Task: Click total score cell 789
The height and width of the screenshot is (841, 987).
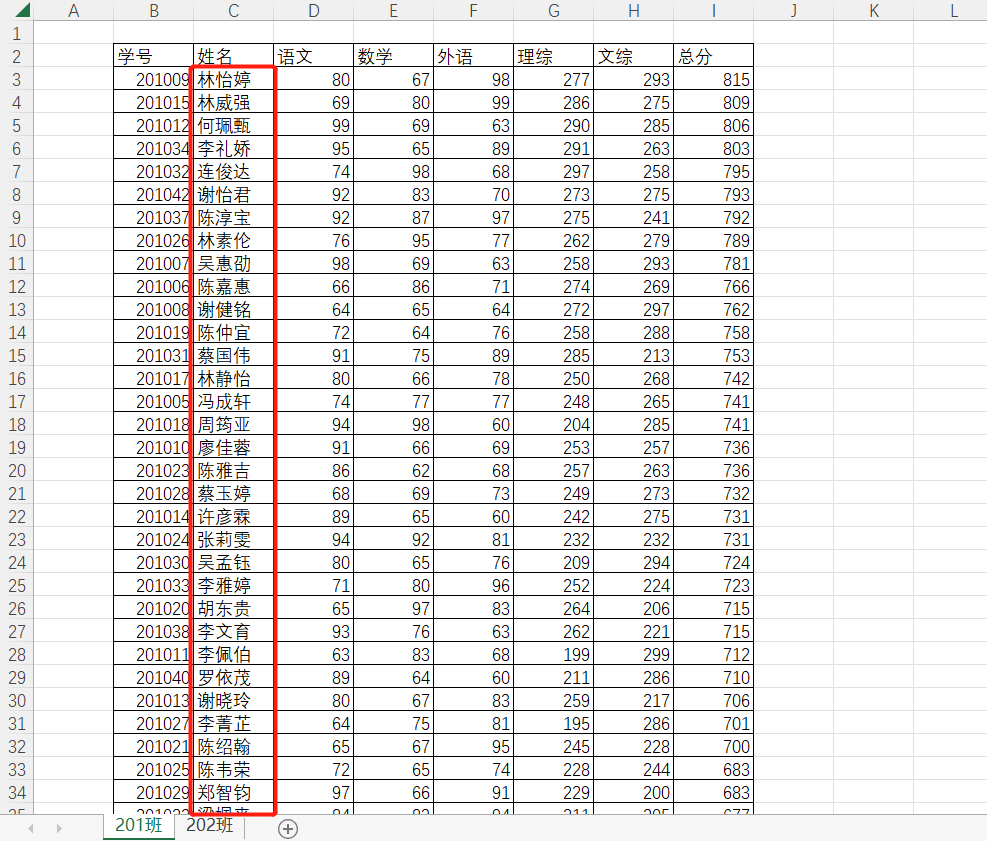Action: [713, 240]
